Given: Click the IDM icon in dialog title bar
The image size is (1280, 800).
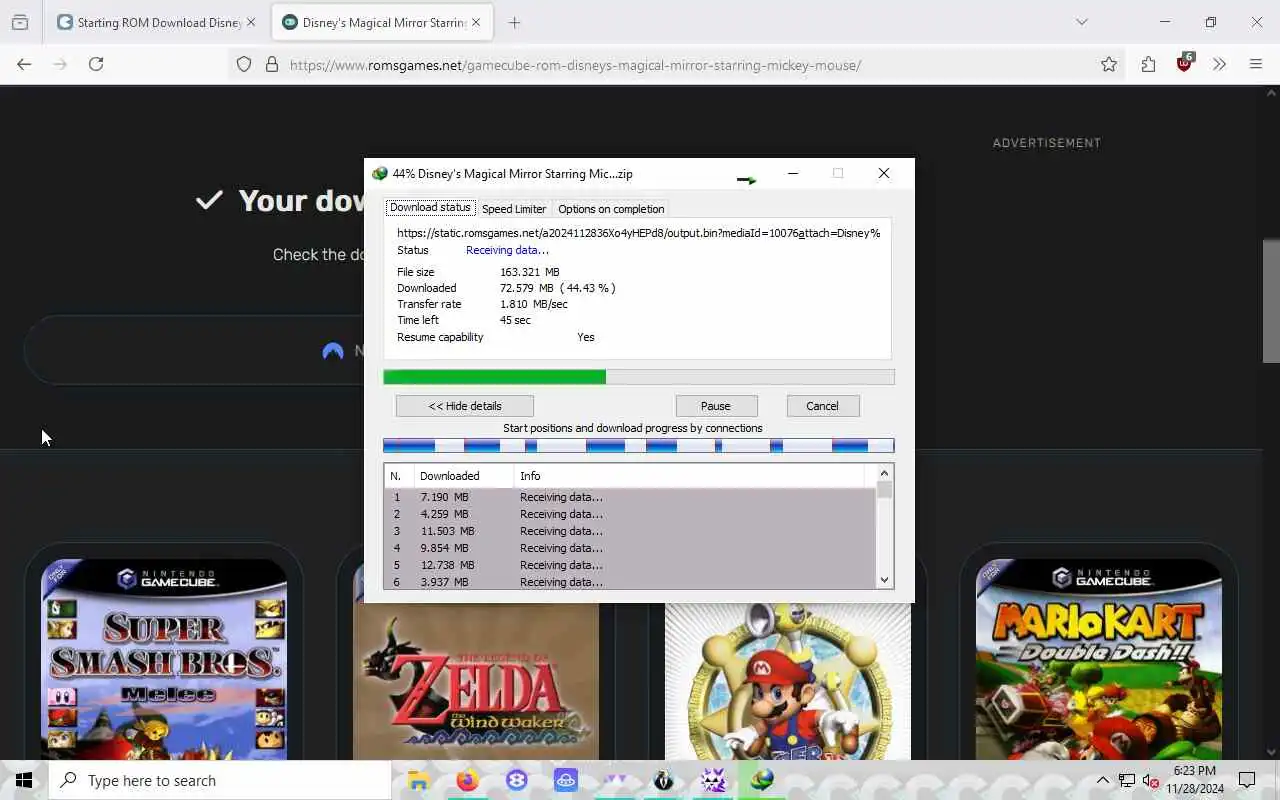Looking at the screenshot, I should point(379,174).
